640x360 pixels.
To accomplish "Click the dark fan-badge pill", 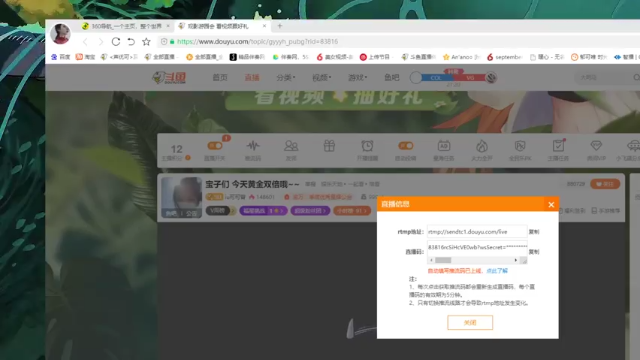I will pyautogui.click(x=220, y=211).
